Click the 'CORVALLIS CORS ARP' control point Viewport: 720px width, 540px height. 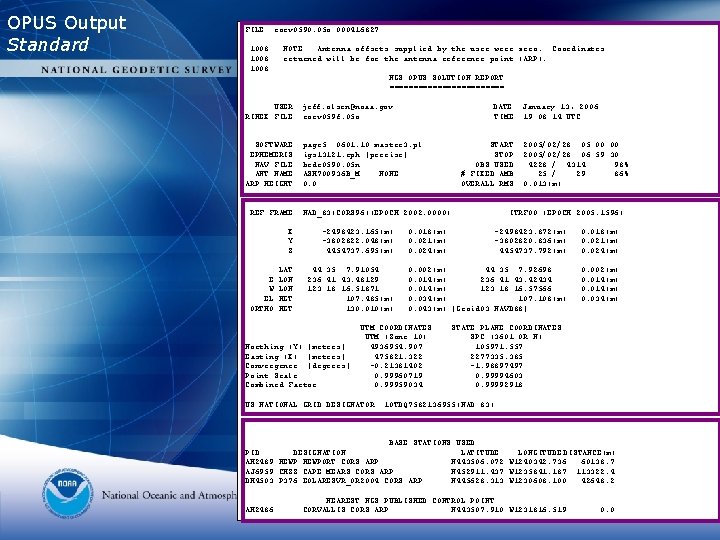click(x=345, y=510)
